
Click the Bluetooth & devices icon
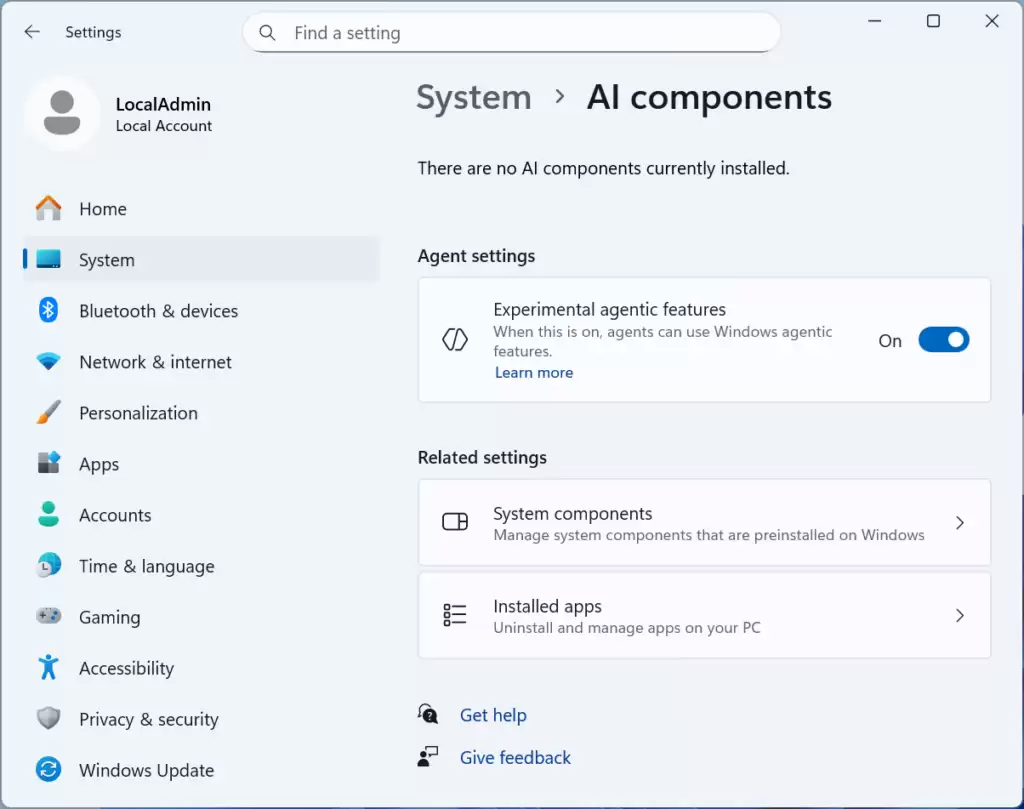point(48,311)
